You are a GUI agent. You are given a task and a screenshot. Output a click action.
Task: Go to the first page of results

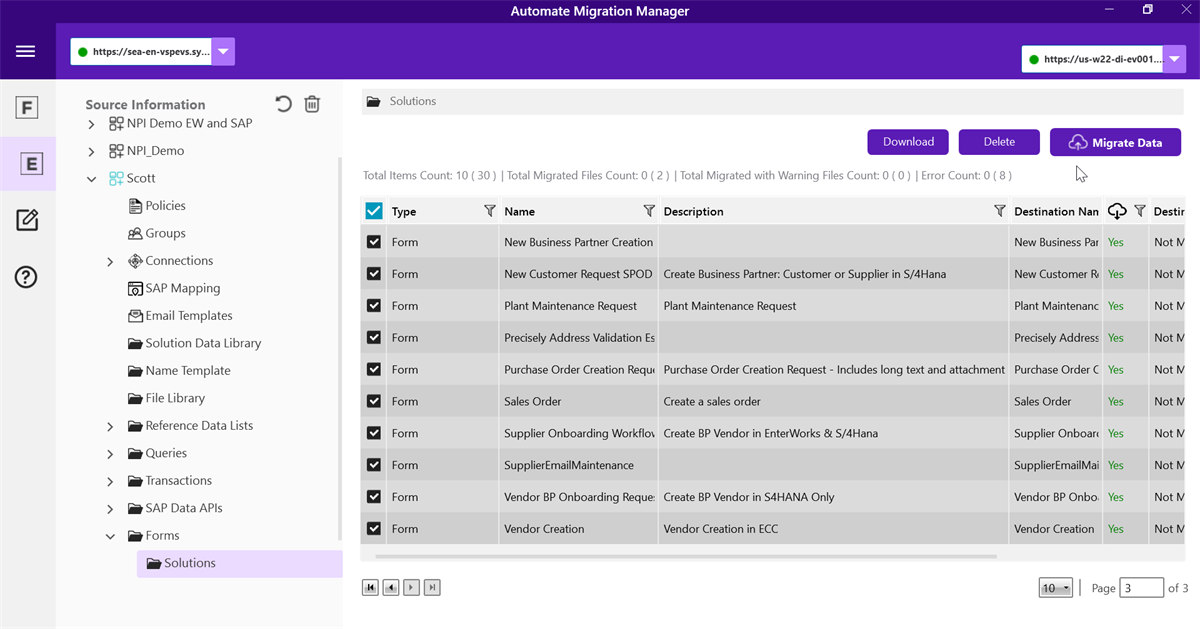tap(370, 588)
